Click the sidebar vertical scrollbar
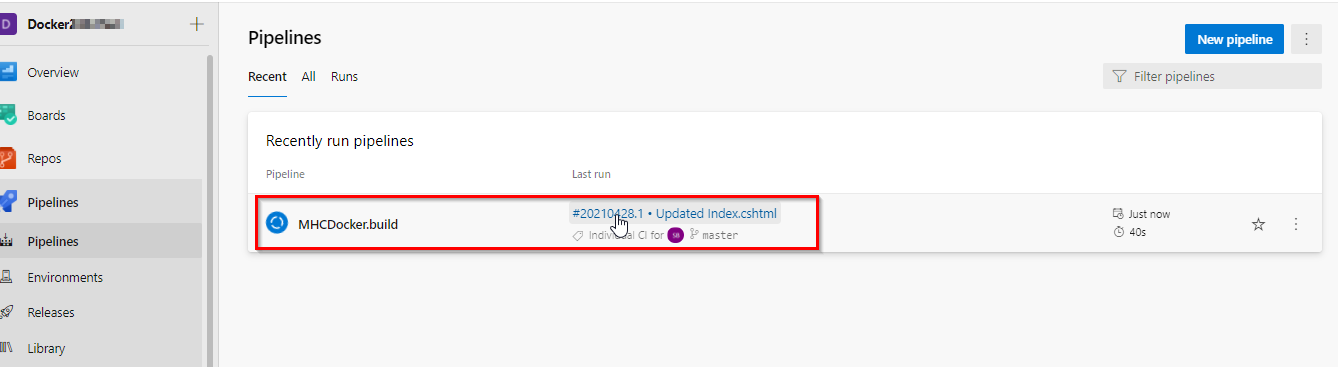1338x367 pixels. tap(210, 210)
